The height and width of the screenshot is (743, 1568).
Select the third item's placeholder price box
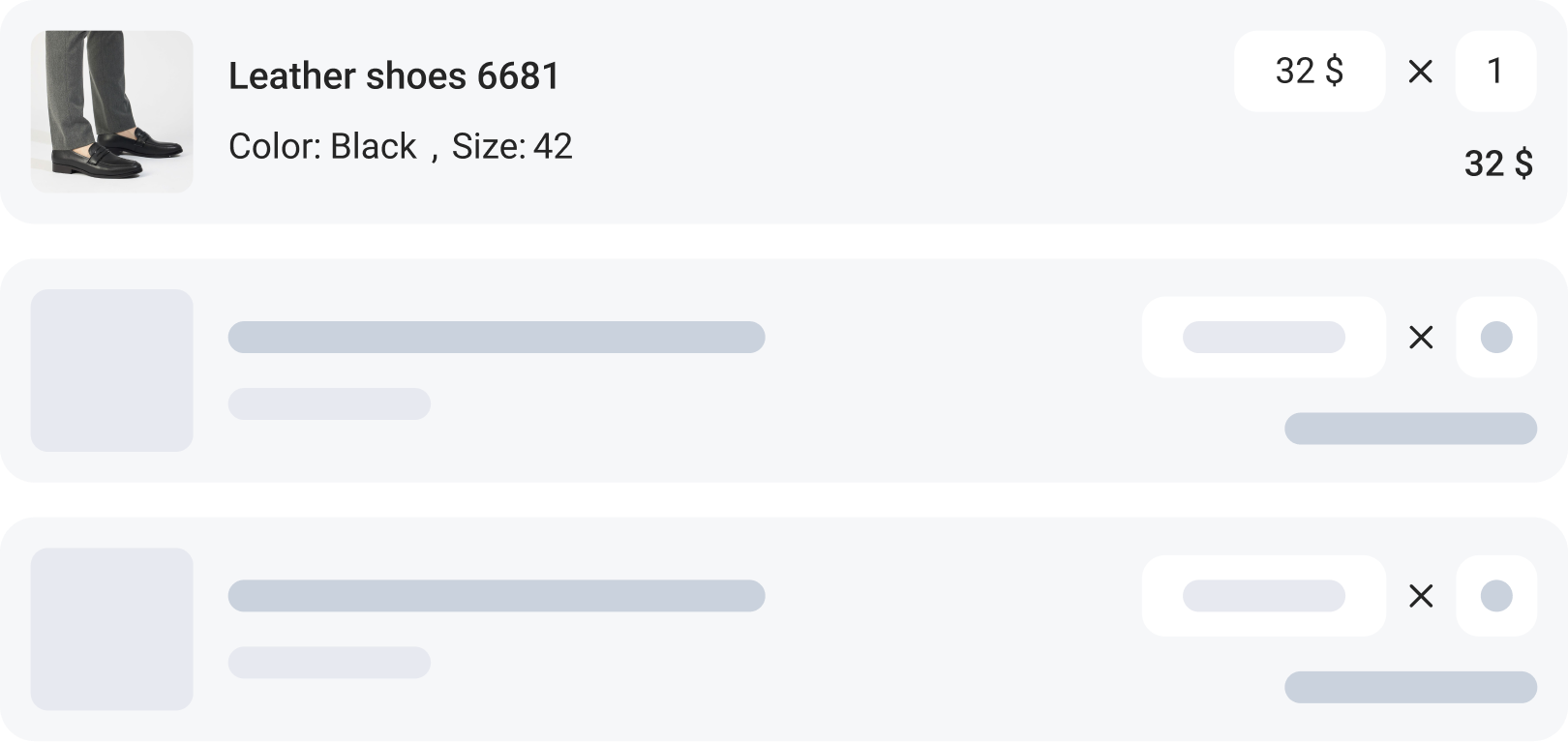(1263, 596)
